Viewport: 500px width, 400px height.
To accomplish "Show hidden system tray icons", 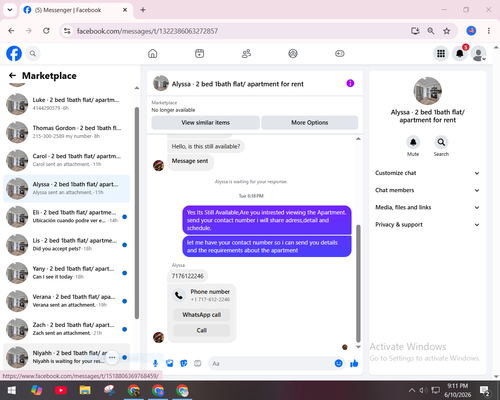I will pyautogui.click(x=412, y=390).
